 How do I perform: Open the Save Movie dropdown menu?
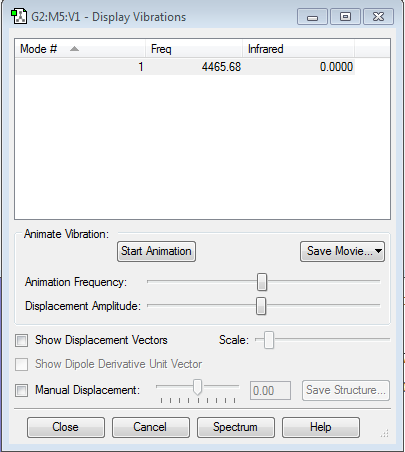[342, 251]
